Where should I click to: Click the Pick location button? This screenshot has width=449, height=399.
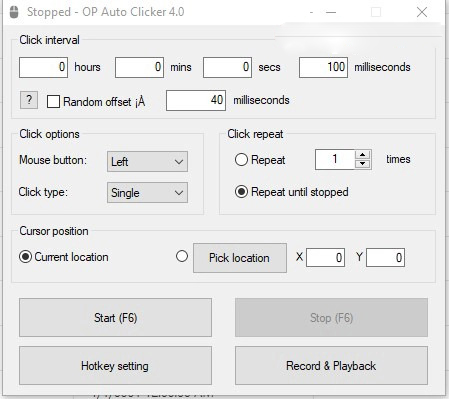pyautogui.click(x=240, y=258)
